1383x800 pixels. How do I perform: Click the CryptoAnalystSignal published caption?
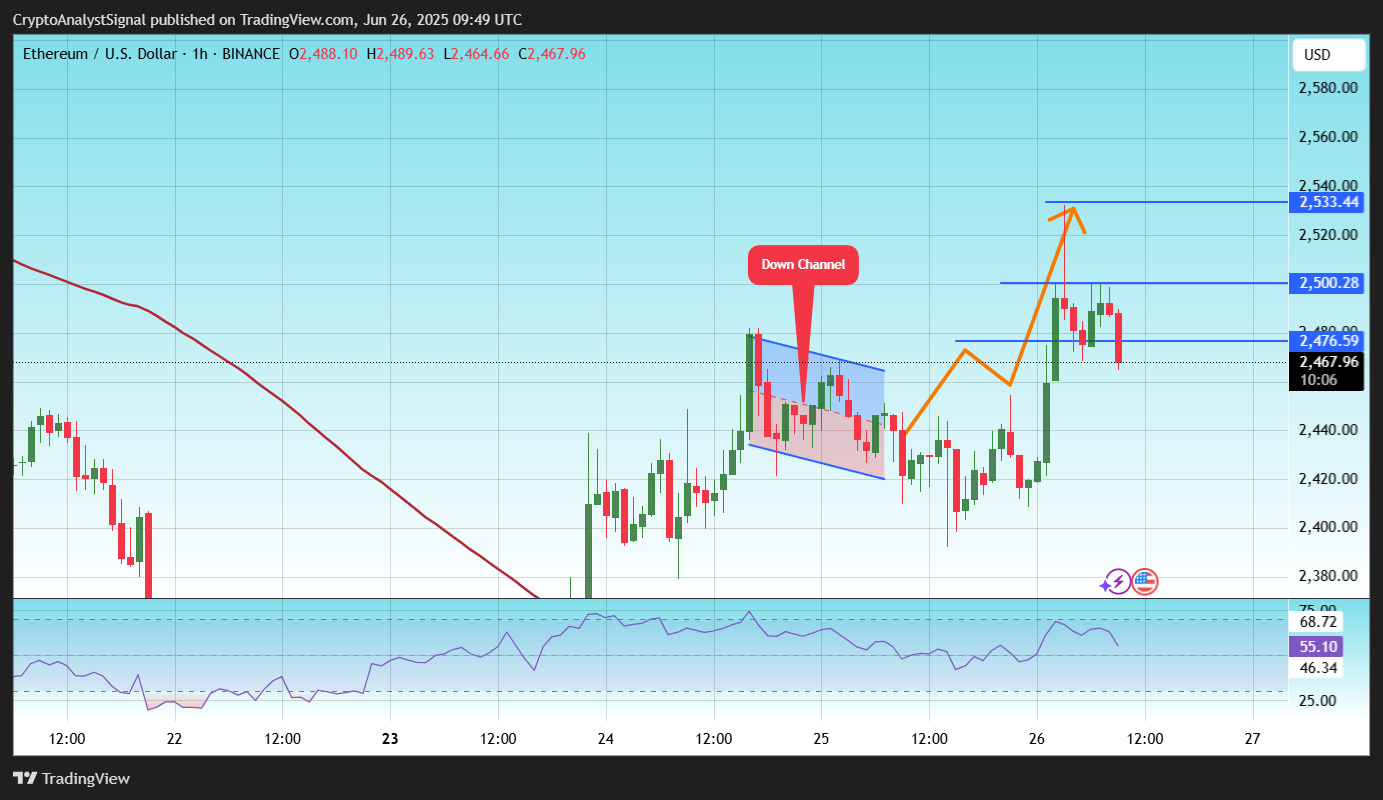pos(268,20)
